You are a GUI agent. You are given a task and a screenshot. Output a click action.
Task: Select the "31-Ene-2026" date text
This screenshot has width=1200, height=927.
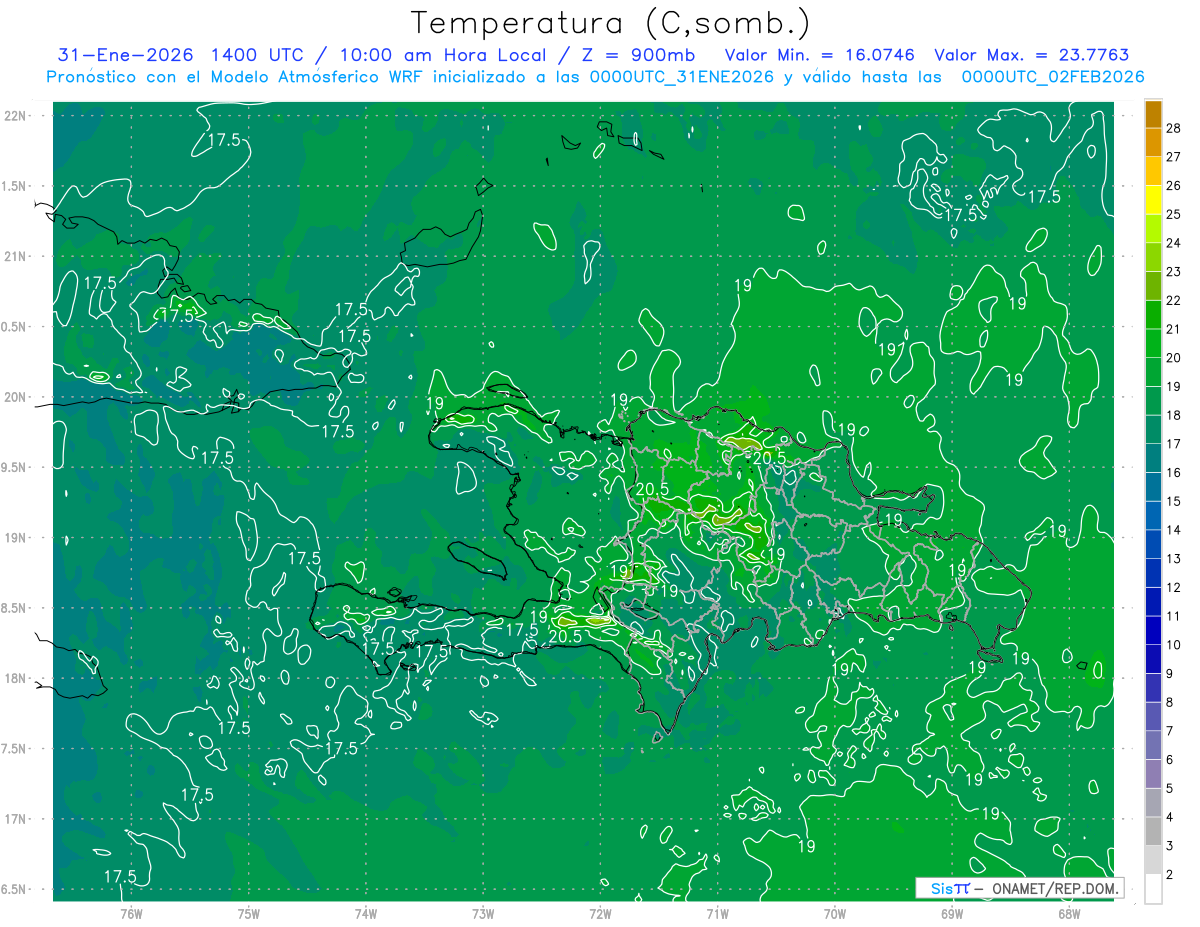point(126,55)
